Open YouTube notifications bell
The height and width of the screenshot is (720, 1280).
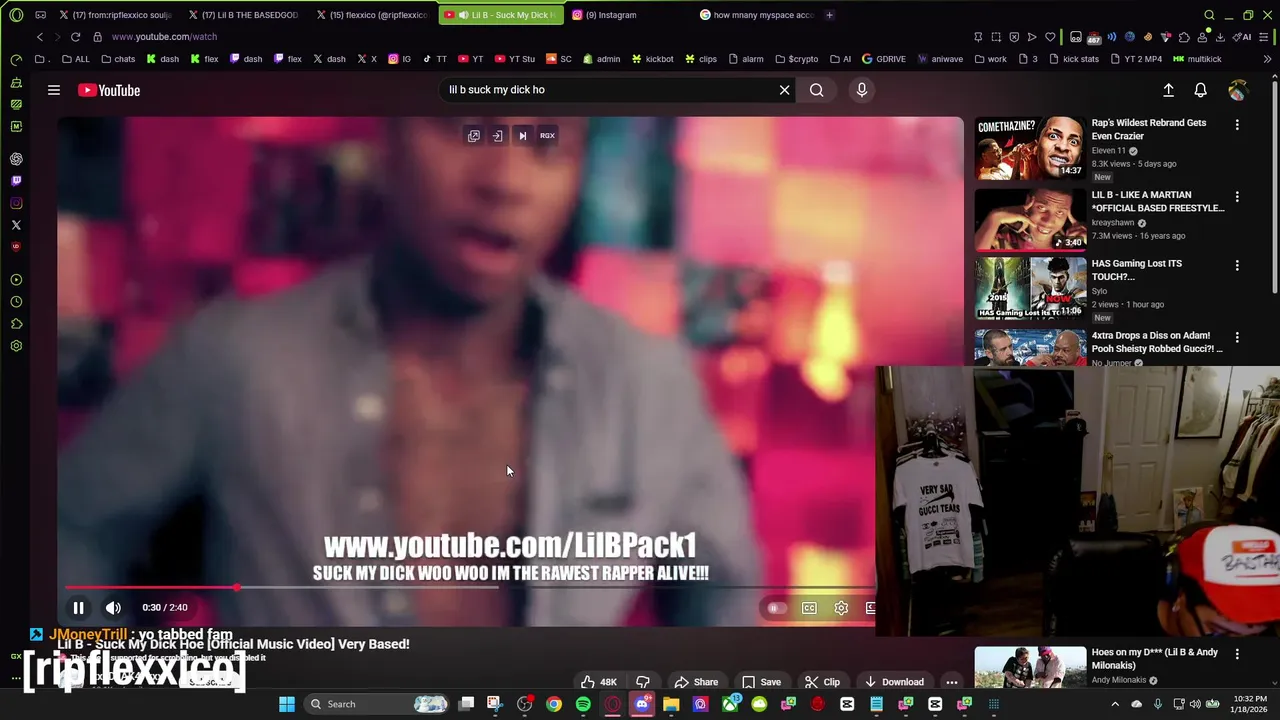[1201, 90]
